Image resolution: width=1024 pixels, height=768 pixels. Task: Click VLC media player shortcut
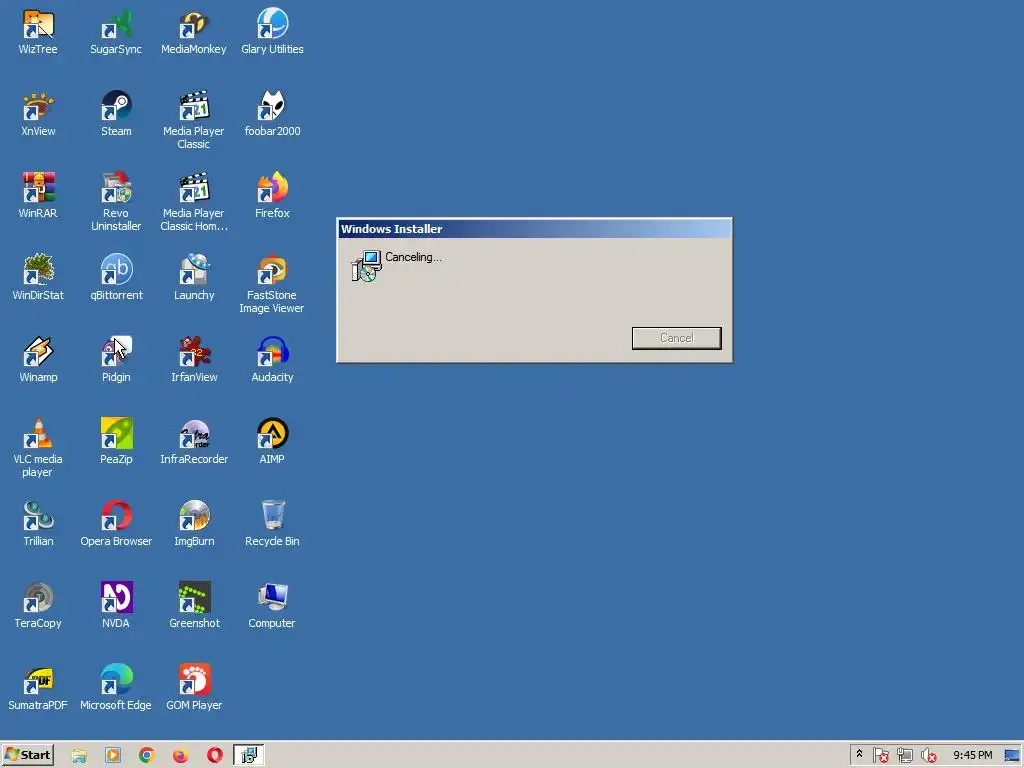click(38, 448)
